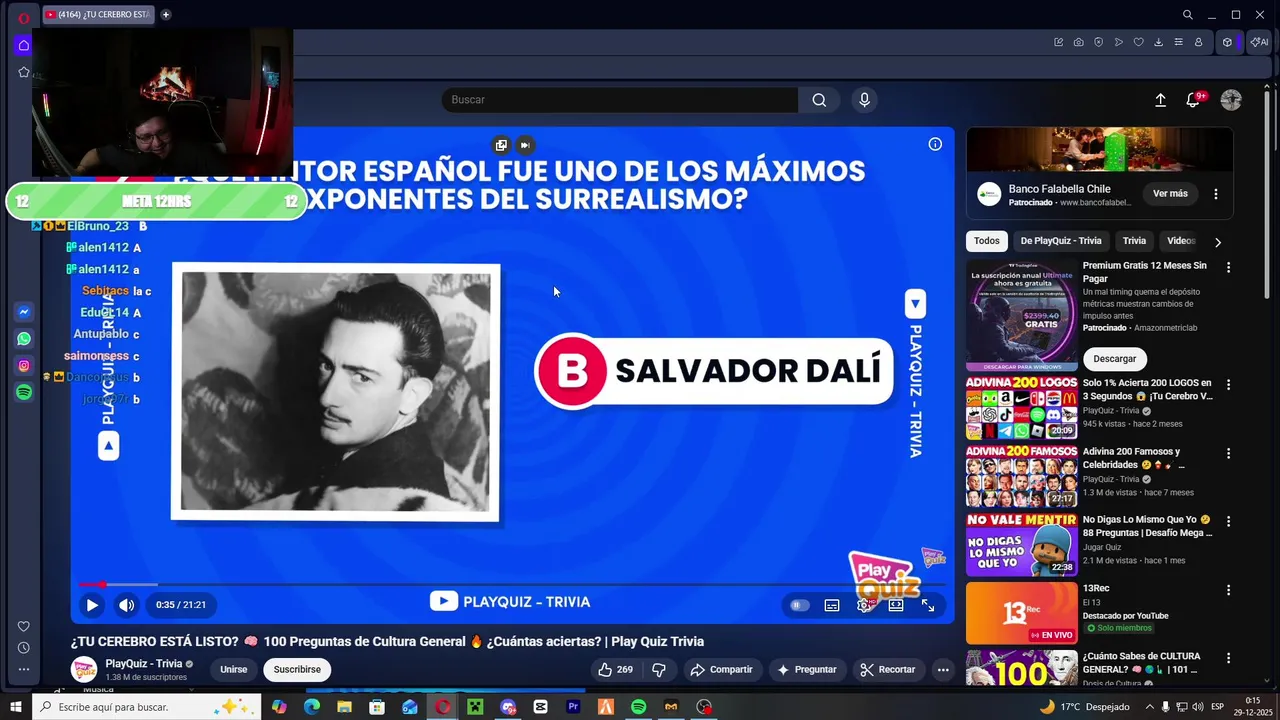Switch to theater mode
1280x720 pixels.
(896, 605)
